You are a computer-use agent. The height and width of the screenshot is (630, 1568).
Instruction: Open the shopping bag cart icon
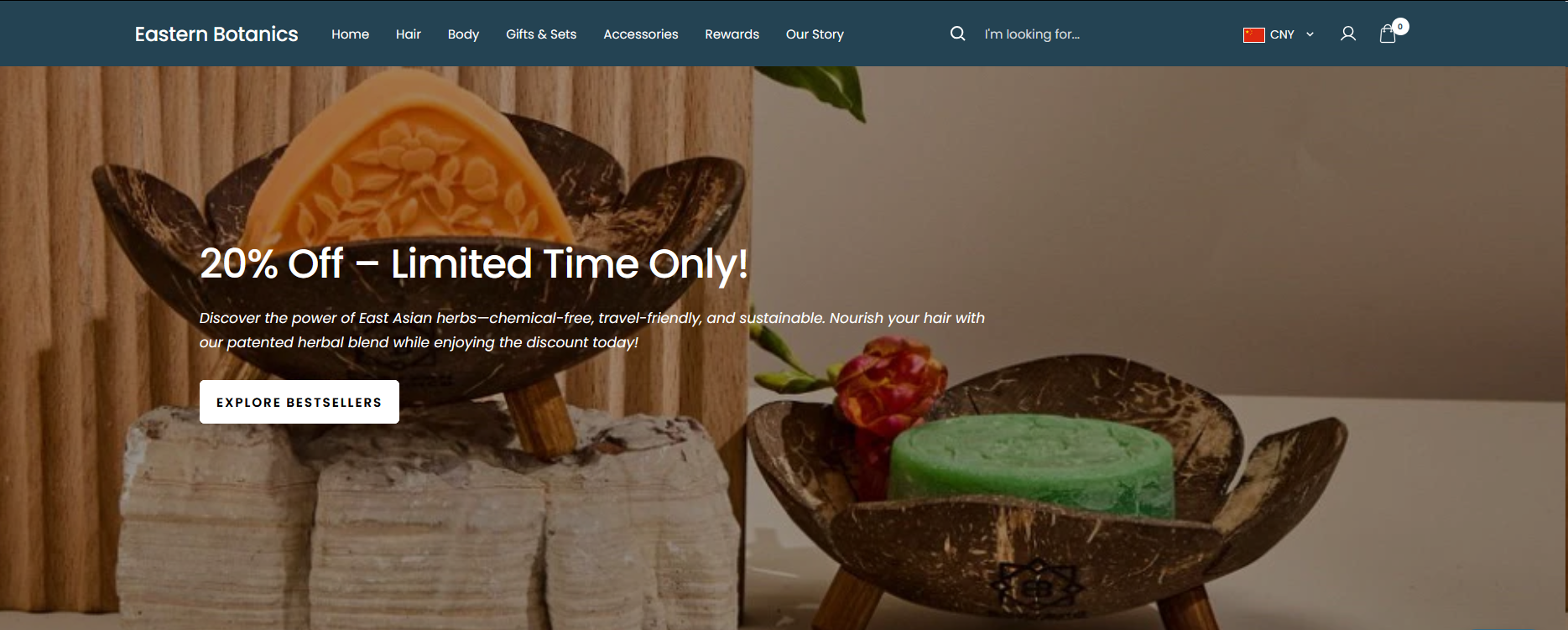pyautogui.click(x=1388, y=34)
